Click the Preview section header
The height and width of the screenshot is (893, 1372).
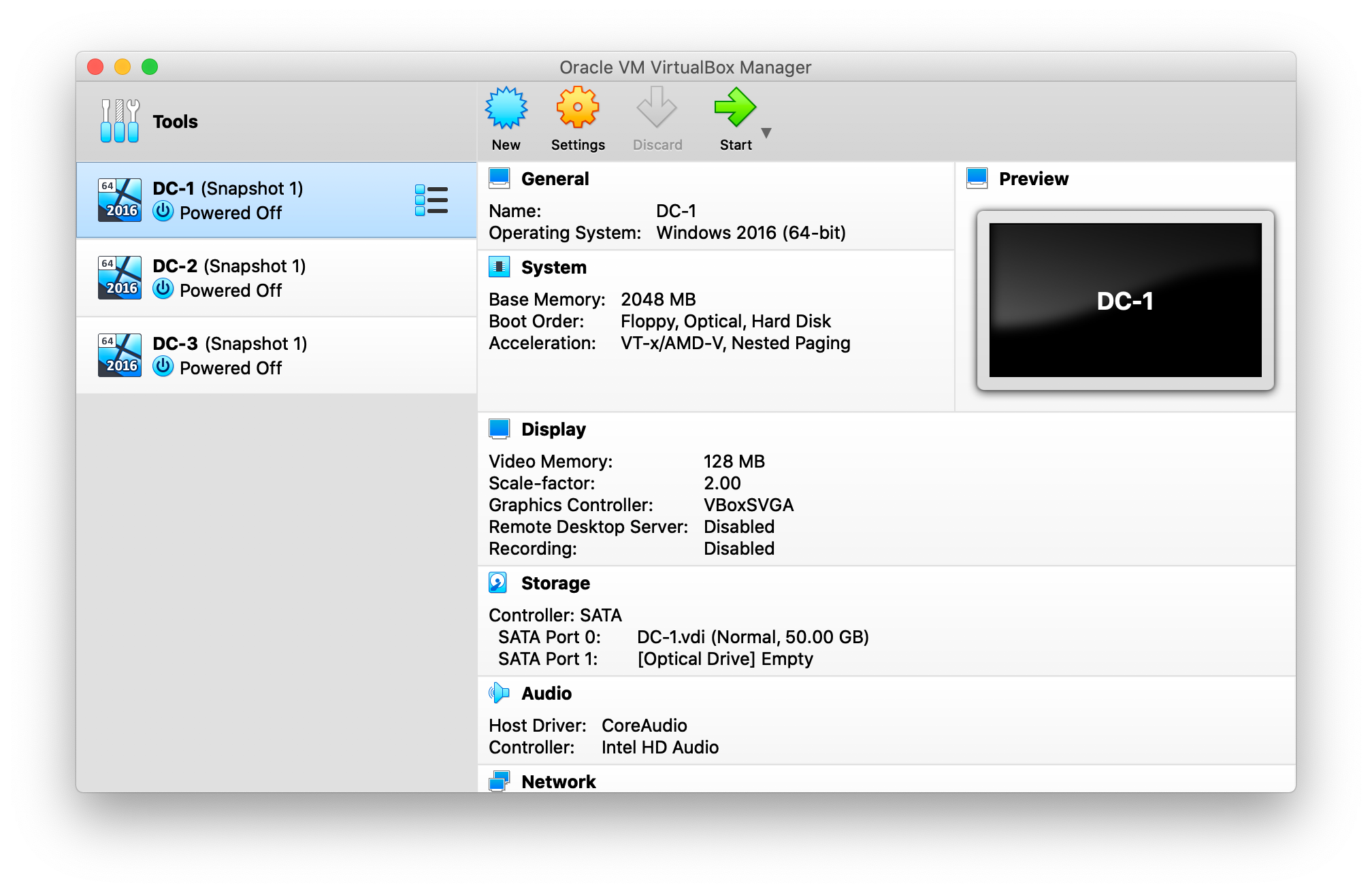[1033, 179]
